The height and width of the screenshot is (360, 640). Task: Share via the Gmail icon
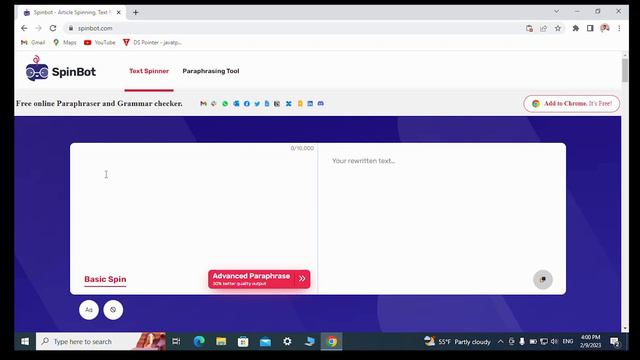tap(203, 104)
